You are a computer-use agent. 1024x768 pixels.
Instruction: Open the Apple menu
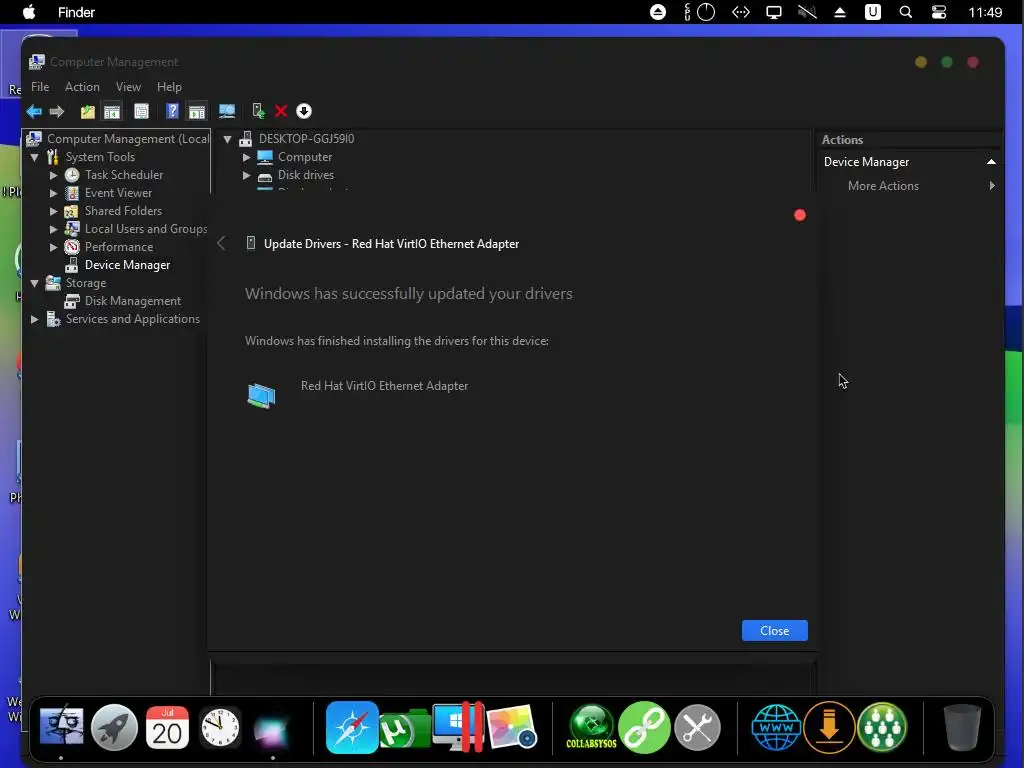29,12
